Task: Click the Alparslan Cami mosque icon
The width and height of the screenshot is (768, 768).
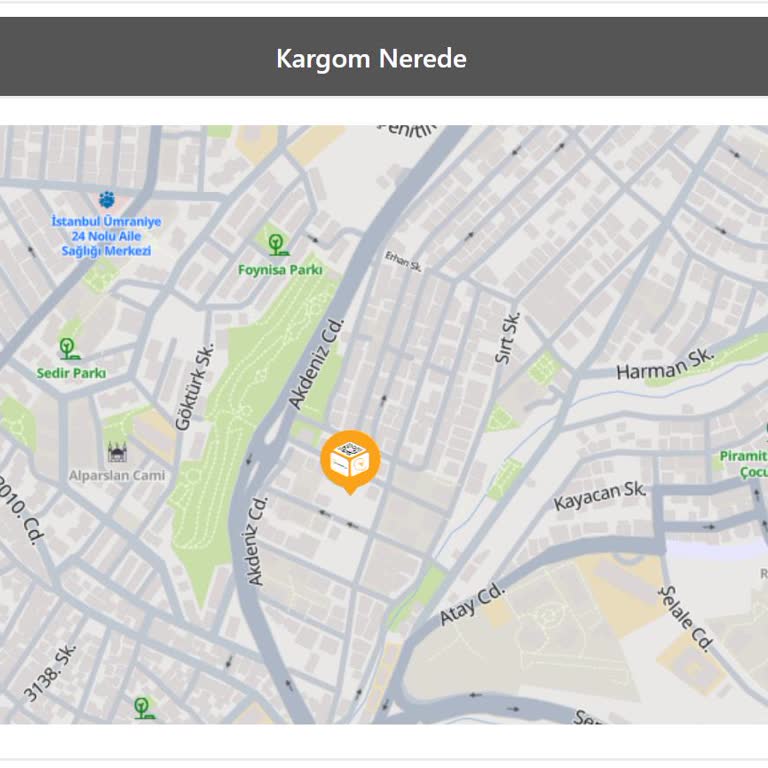Action: (117, 453)
